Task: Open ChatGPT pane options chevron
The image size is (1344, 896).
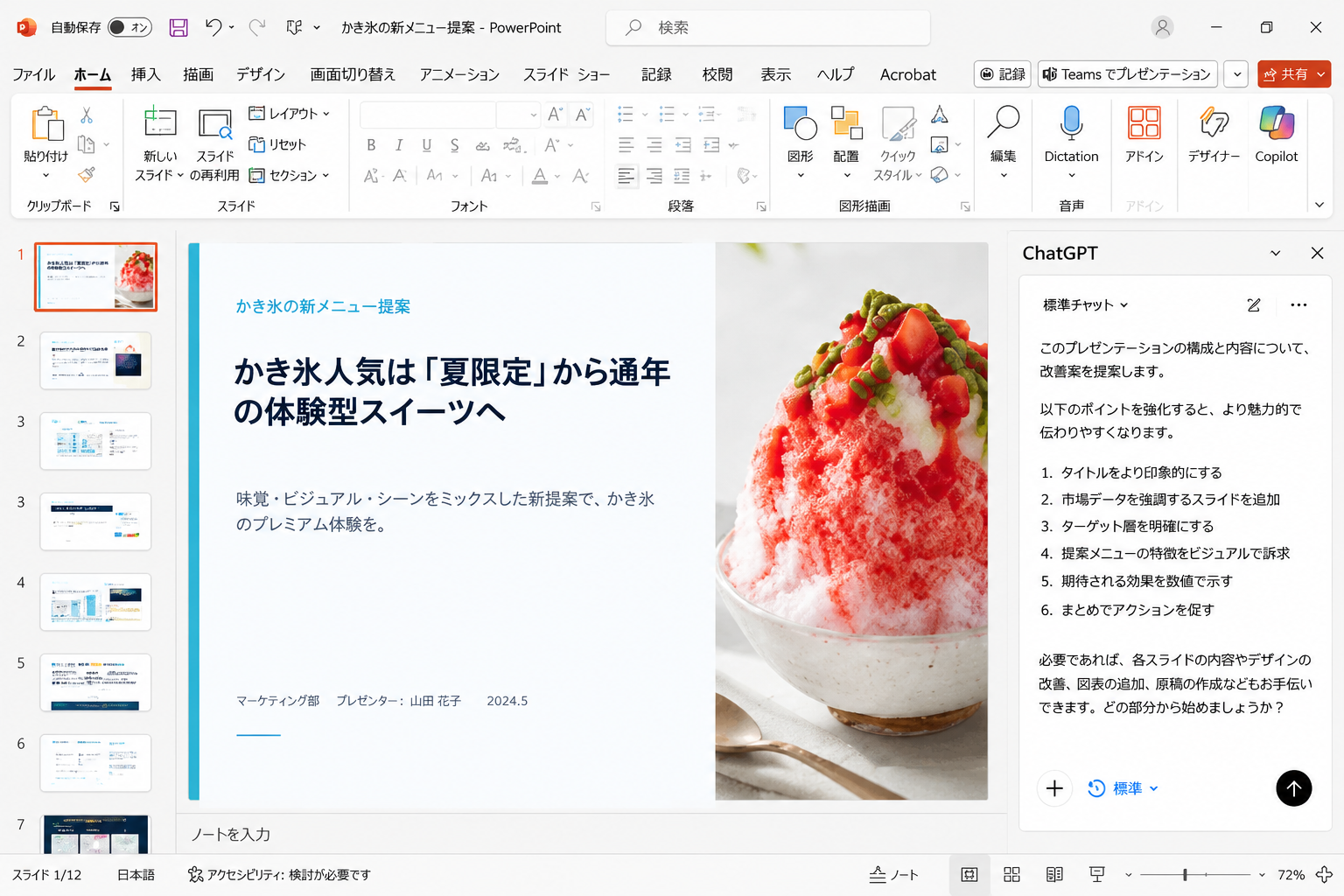Action: (1275, 253)
